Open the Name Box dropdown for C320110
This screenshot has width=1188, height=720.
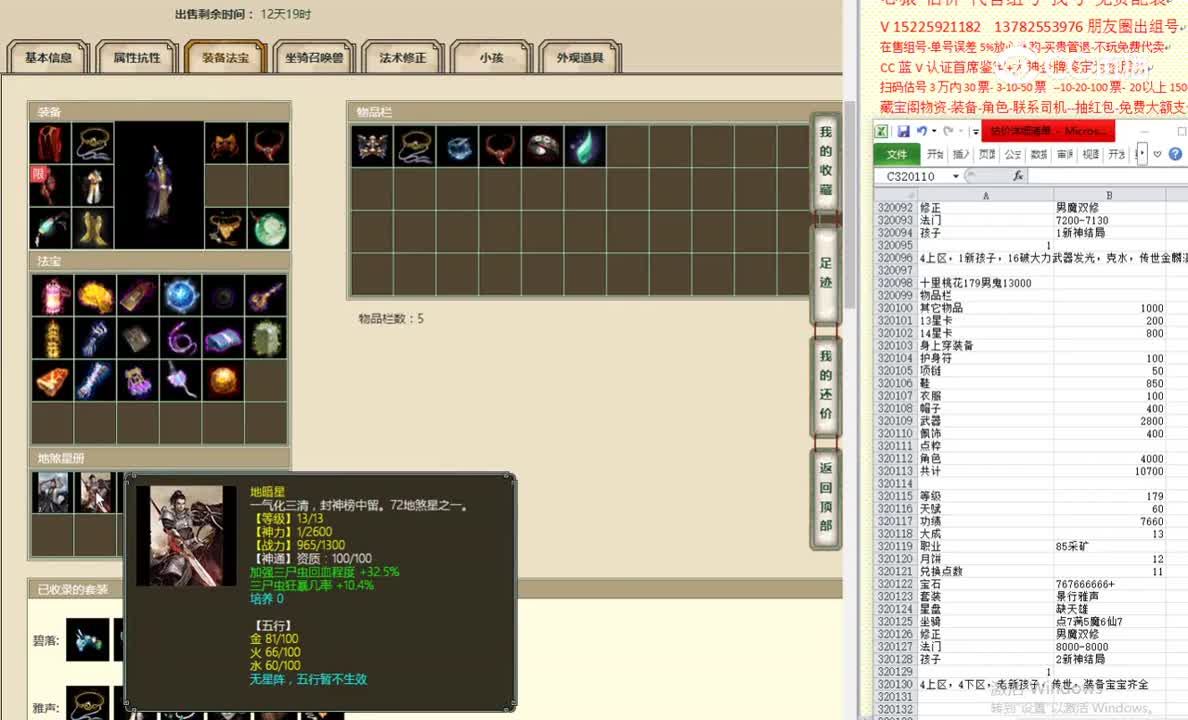[x=955, y=176]
